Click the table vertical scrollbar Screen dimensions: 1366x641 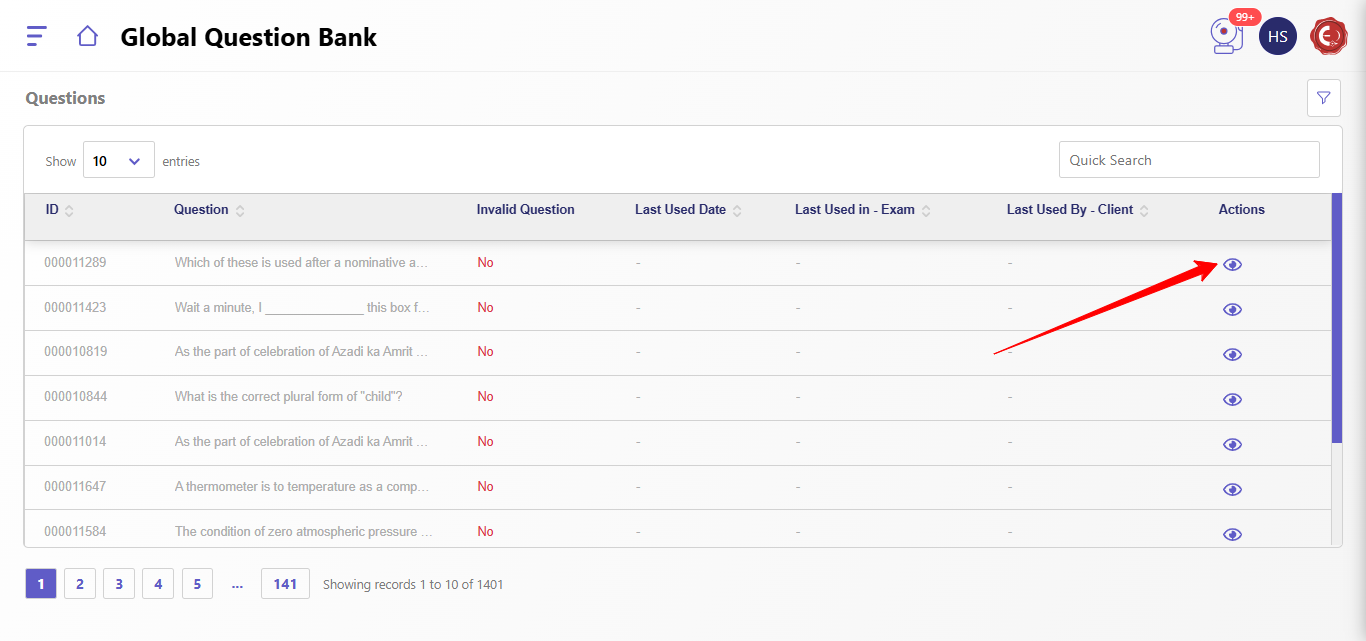pyautogui.click(x=1337, y=320)
